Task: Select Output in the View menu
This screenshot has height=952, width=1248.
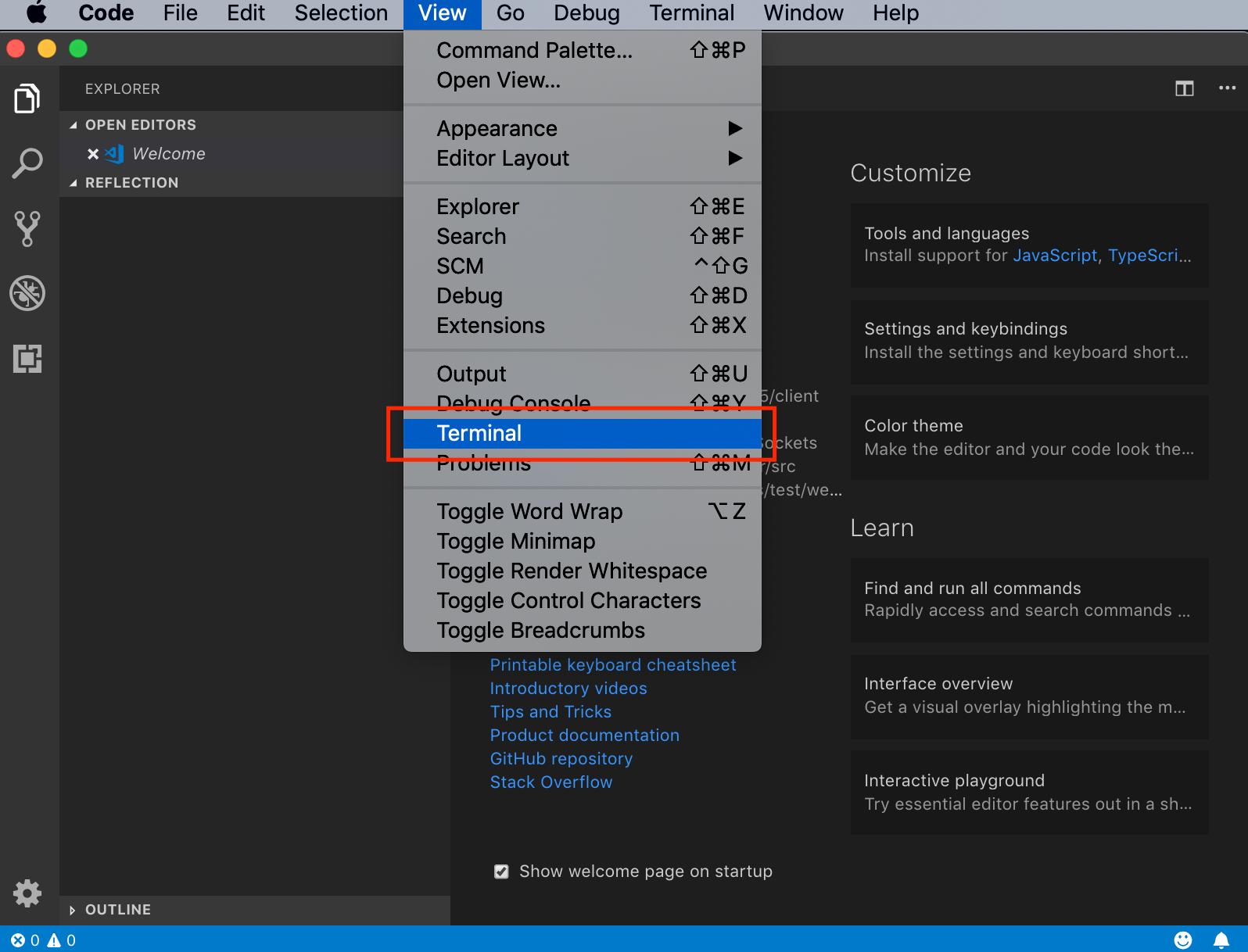Action: tap(583, 374)
